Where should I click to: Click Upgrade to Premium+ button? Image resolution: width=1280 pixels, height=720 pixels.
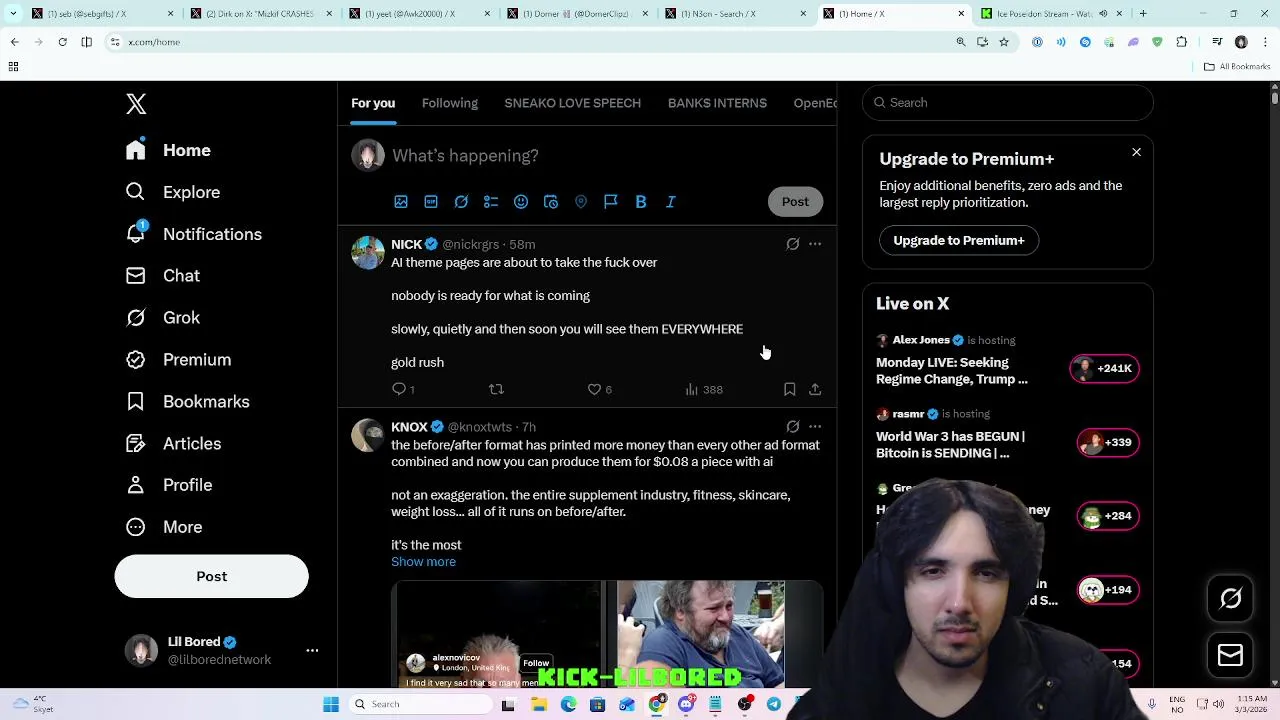pos(958,240)
